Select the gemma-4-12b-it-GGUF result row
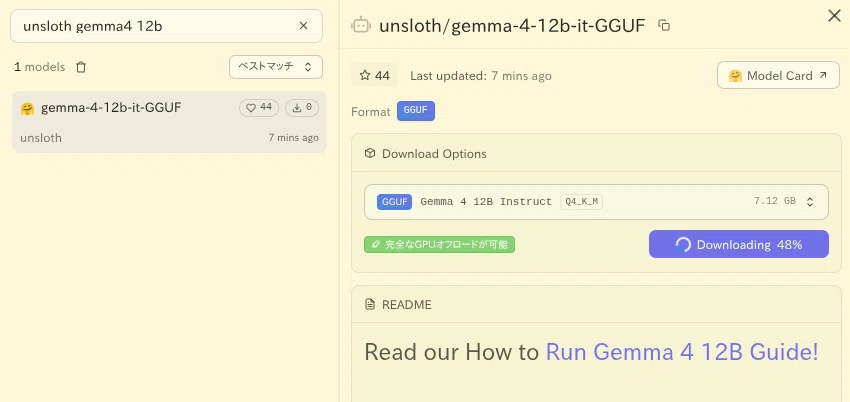The image size is (850, 402). 169,122
